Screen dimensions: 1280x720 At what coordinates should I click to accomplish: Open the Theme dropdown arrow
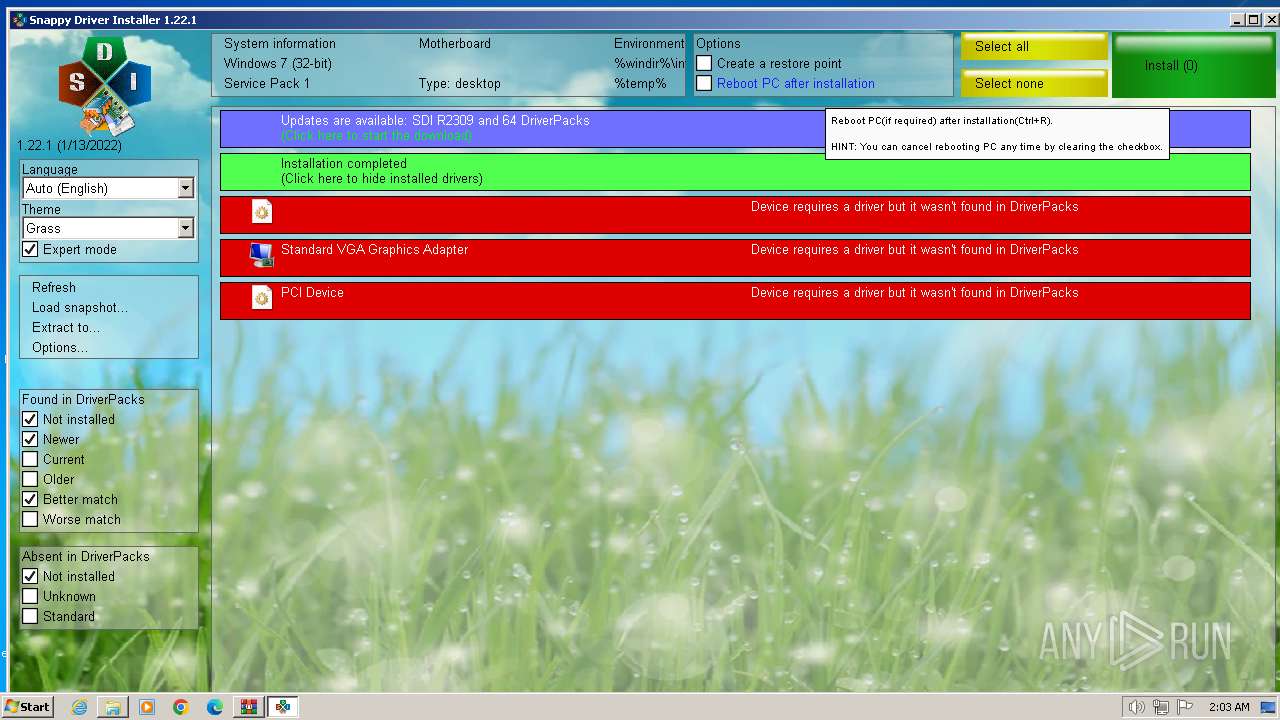(x=185, y=228)
